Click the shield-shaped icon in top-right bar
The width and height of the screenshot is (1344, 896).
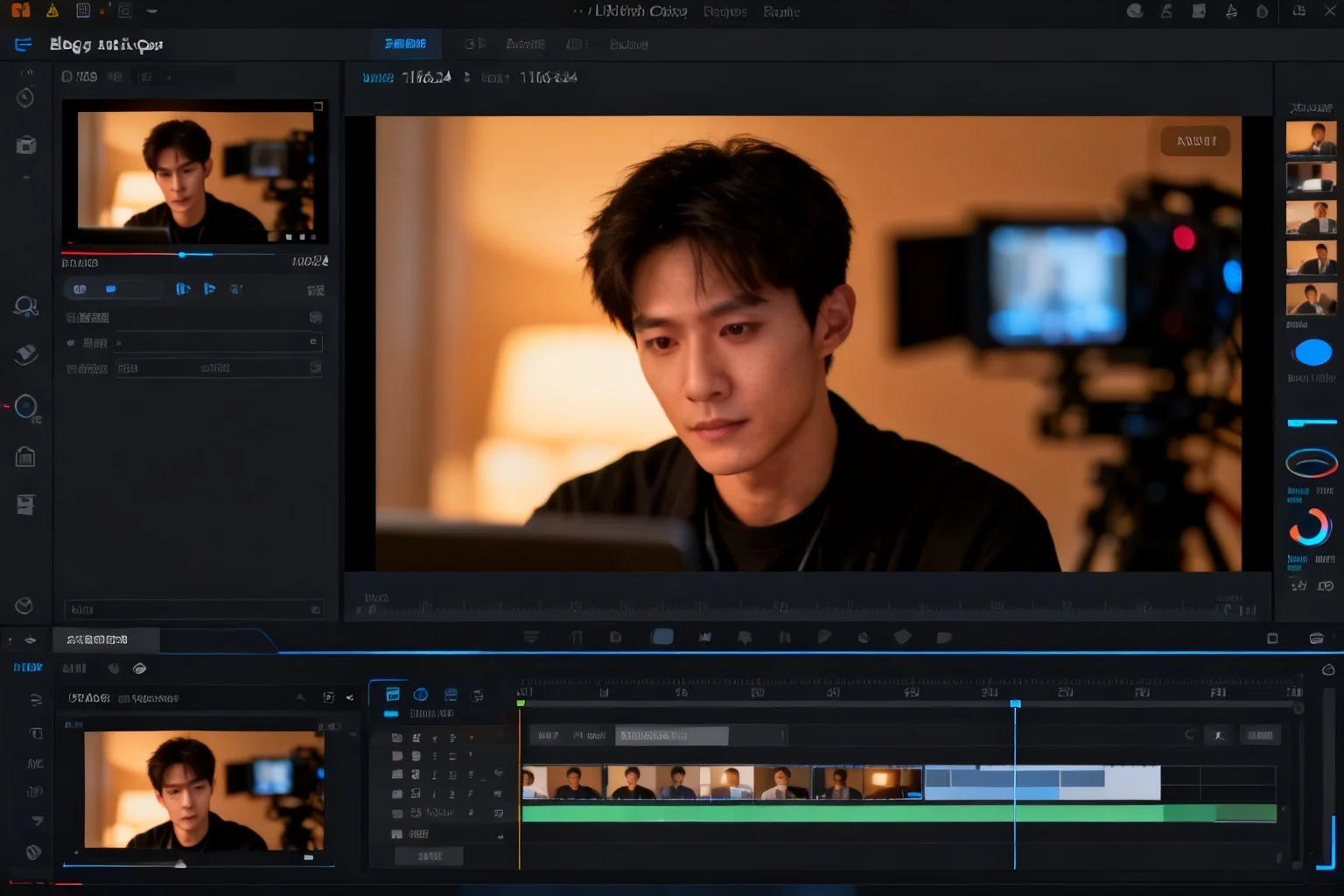coord(1263,11)
